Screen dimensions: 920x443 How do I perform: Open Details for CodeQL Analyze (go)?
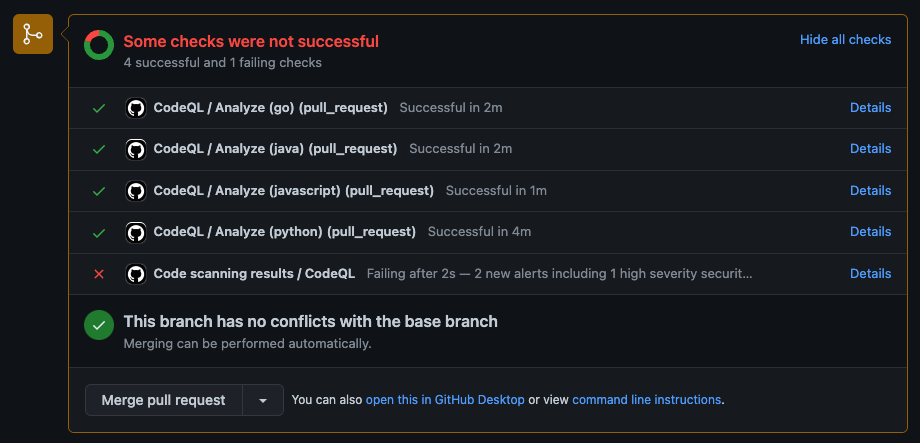pos(870,108)
